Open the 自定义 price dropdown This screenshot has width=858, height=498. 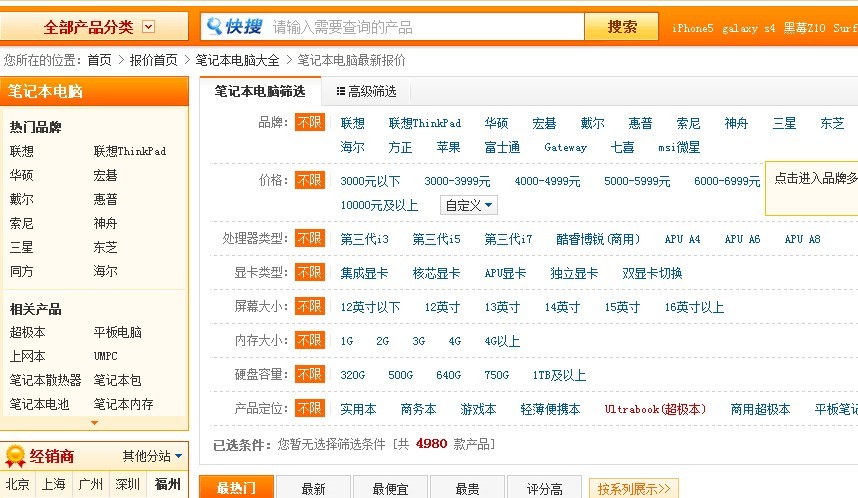click(469, 205)
